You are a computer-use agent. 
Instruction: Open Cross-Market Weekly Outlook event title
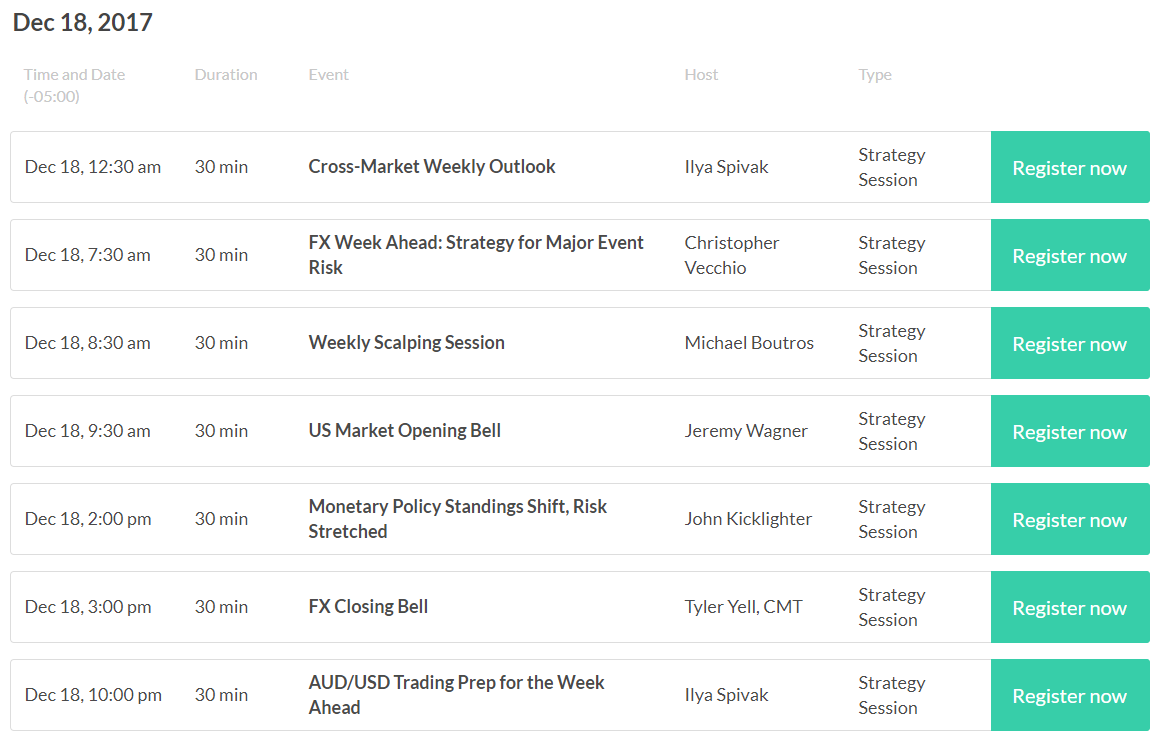(432, 167)
